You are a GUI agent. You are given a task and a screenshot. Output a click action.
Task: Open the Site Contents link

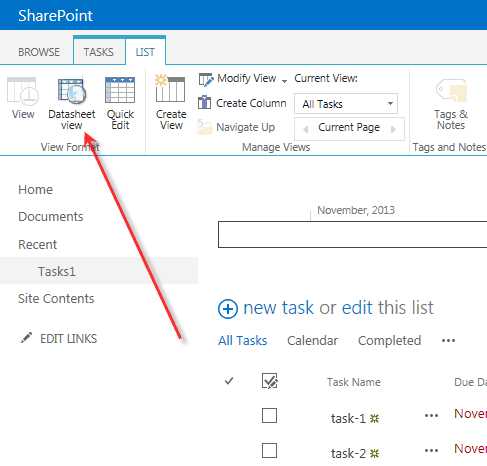pos(56,299)
